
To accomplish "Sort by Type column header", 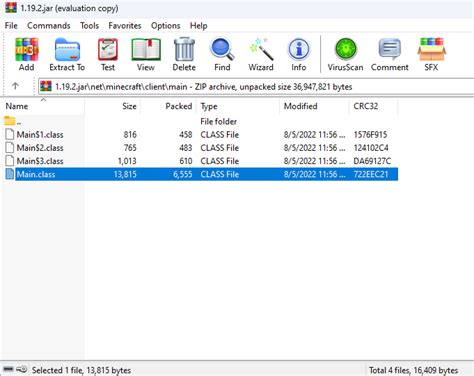I will click(x=238, y=106).
